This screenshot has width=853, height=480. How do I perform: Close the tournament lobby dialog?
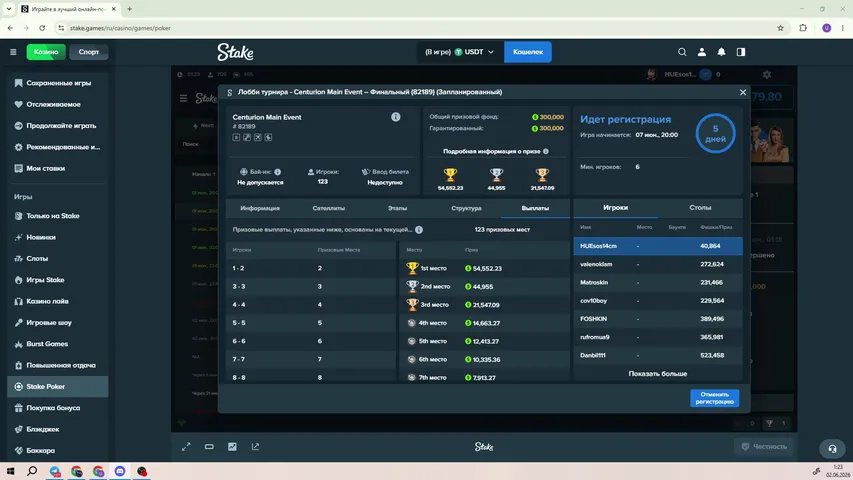743,92
